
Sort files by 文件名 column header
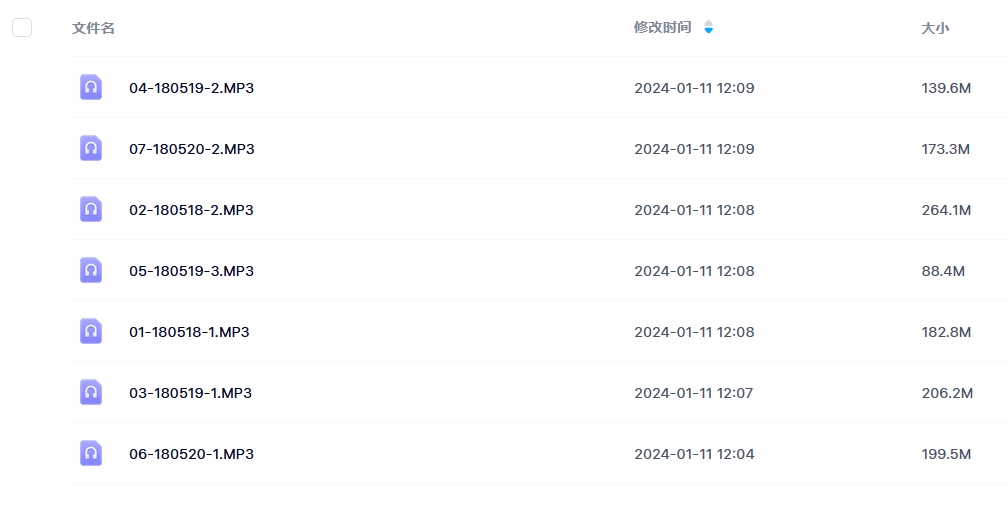pyautogui.click(x=93, y=28)
